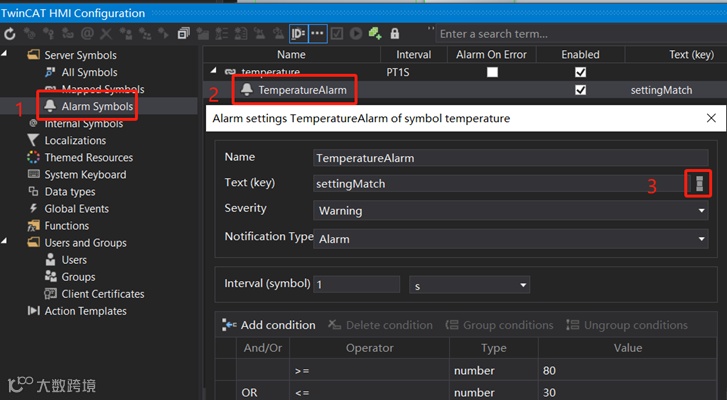Select the TemperatureAlarm row in list
The image size is (727, 400).
(465, 90)
